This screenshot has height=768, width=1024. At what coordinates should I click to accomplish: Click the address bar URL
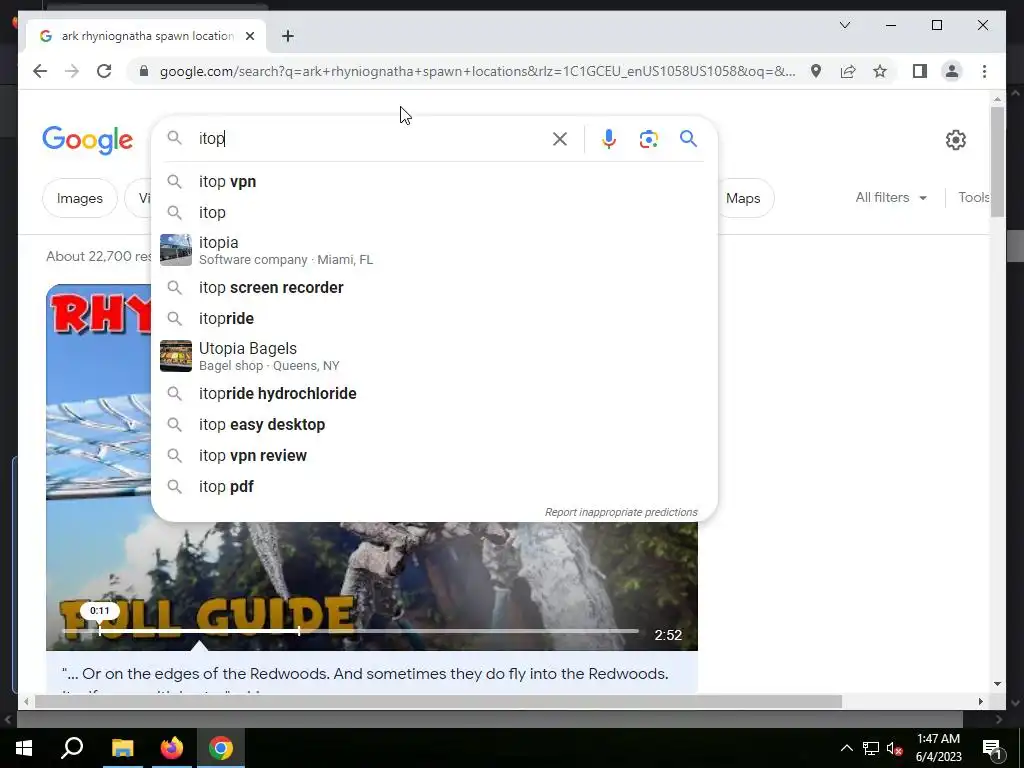[477, 71]
